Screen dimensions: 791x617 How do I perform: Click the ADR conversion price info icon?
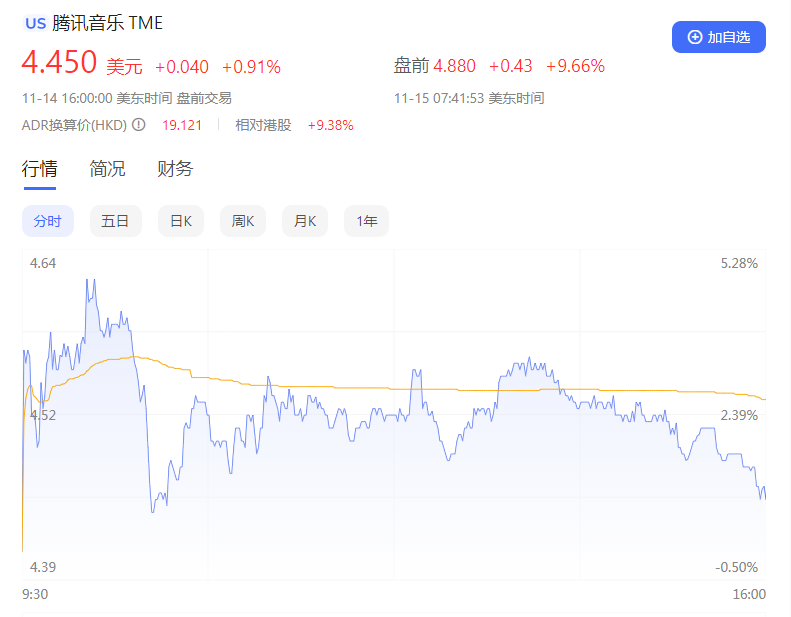pos(139,125)
